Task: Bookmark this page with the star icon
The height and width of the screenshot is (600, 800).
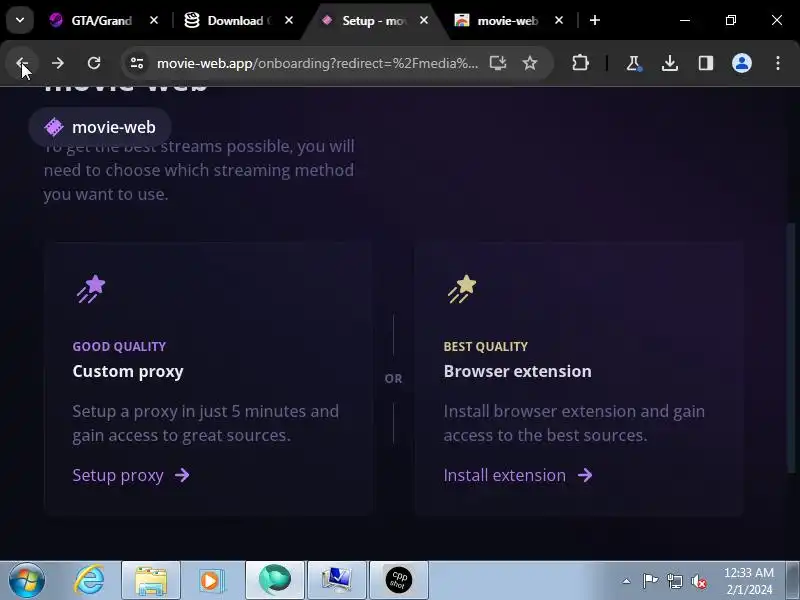Action: [x=530, y=63]
